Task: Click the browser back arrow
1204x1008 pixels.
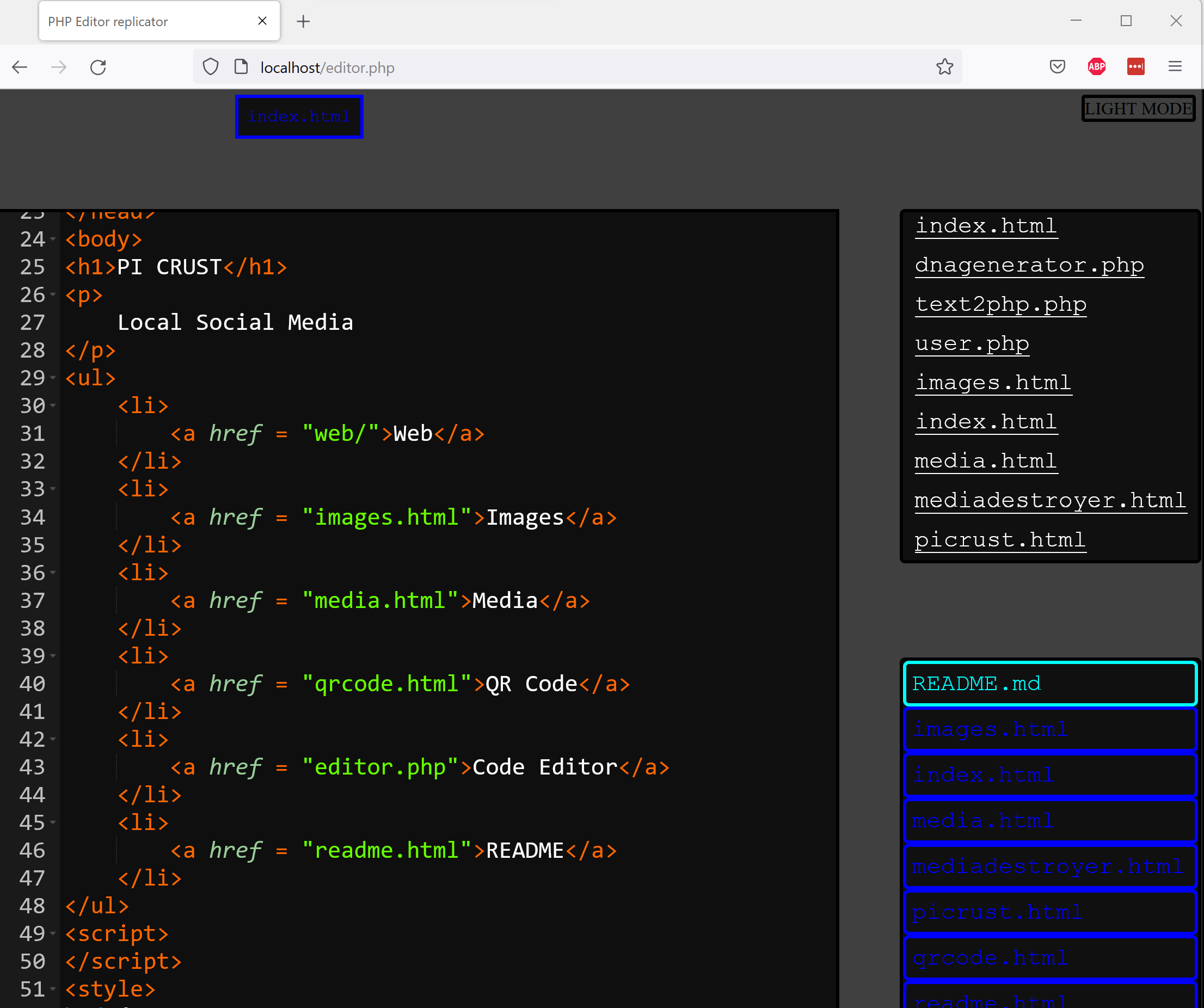Action: tap(20, 67)
